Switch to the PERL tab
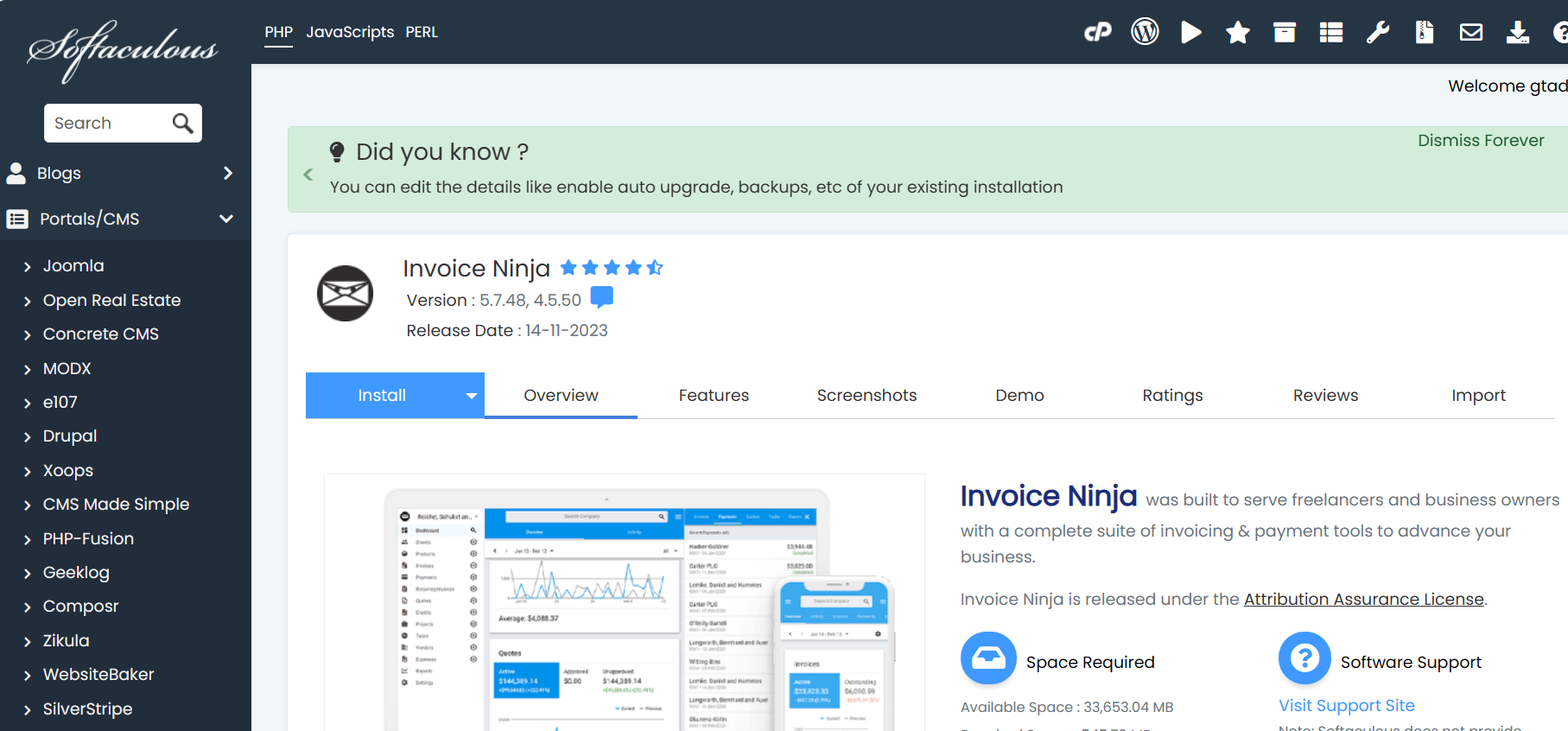The height and width of the screenshot is (731, 1568). (422, 32)
